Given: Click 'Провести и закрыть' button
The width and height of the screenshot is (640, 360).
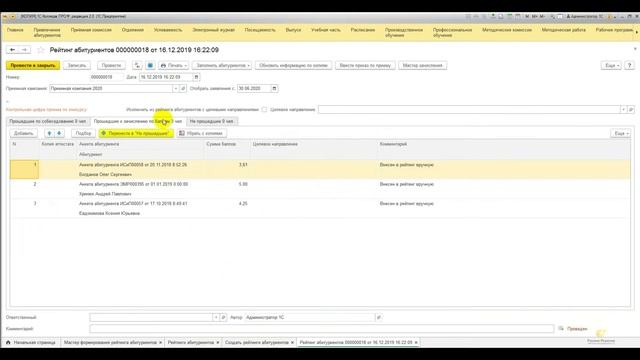Looking at the screenshot, I should [33, 65].
